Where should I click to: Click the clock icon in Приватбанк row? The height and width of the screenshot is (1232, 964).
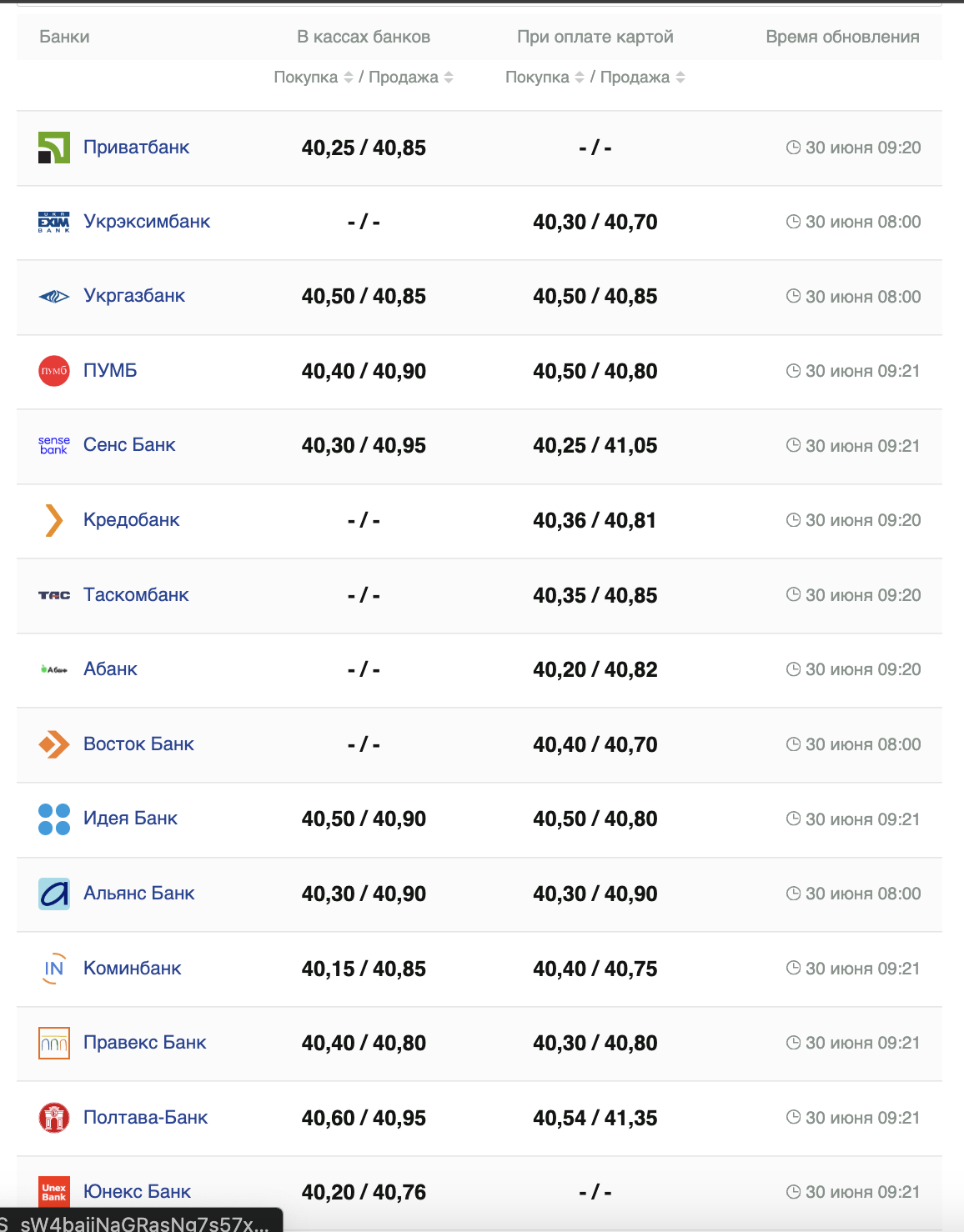point(793,148)
